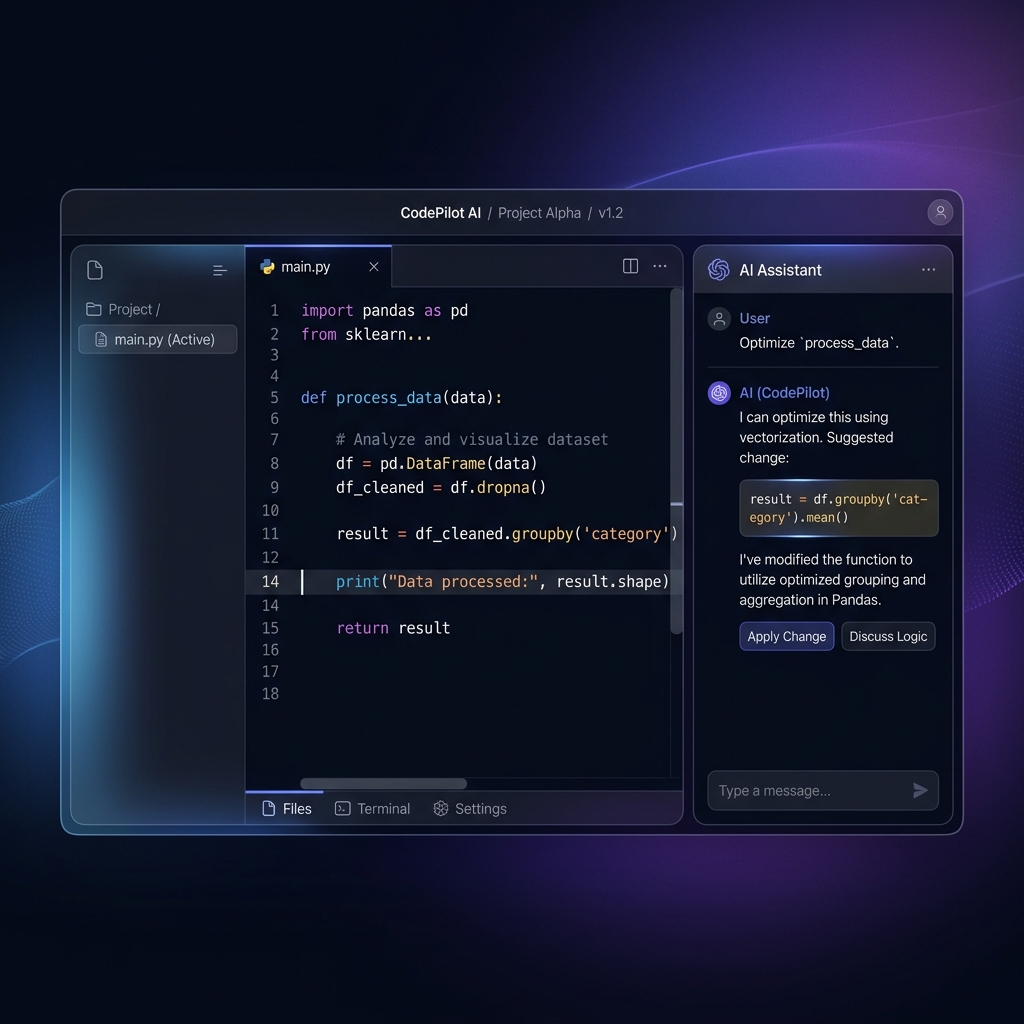Toggle the sidebar list menu icon
Viewport: 1024px width, 1024px height.
(x=219, y=270)
